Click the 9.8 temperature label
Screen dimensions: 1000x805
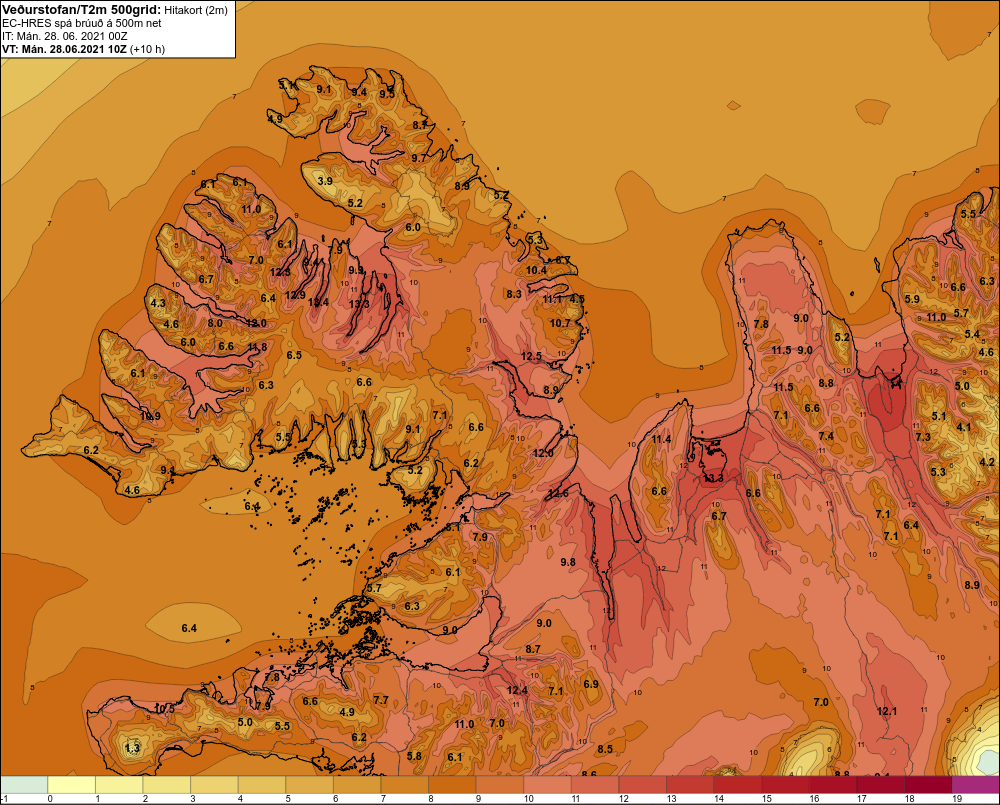[568, 561]
